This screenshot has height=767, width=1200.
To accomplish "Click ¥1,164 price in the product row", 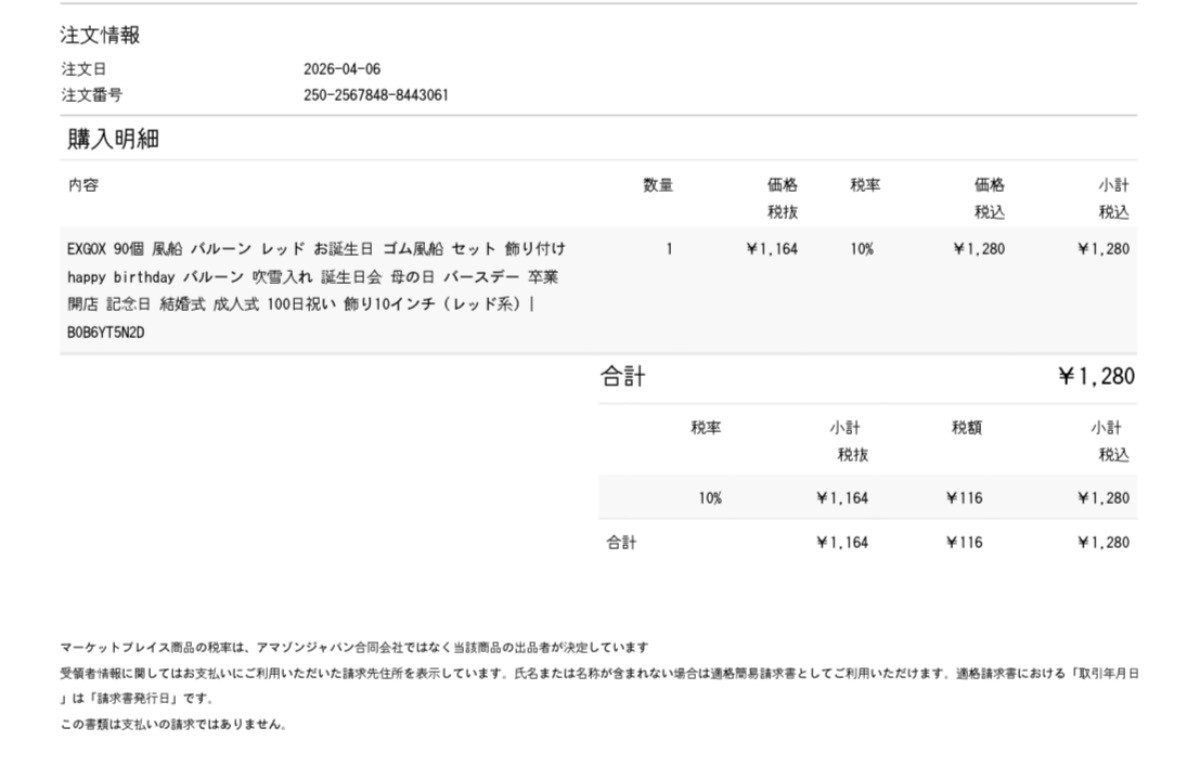I will (771, 249).
